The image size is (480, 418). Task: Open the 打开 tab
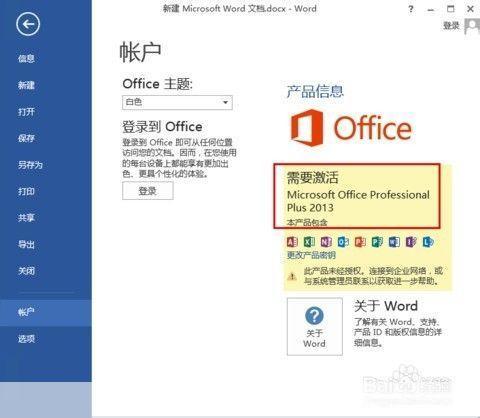(26, 112)
